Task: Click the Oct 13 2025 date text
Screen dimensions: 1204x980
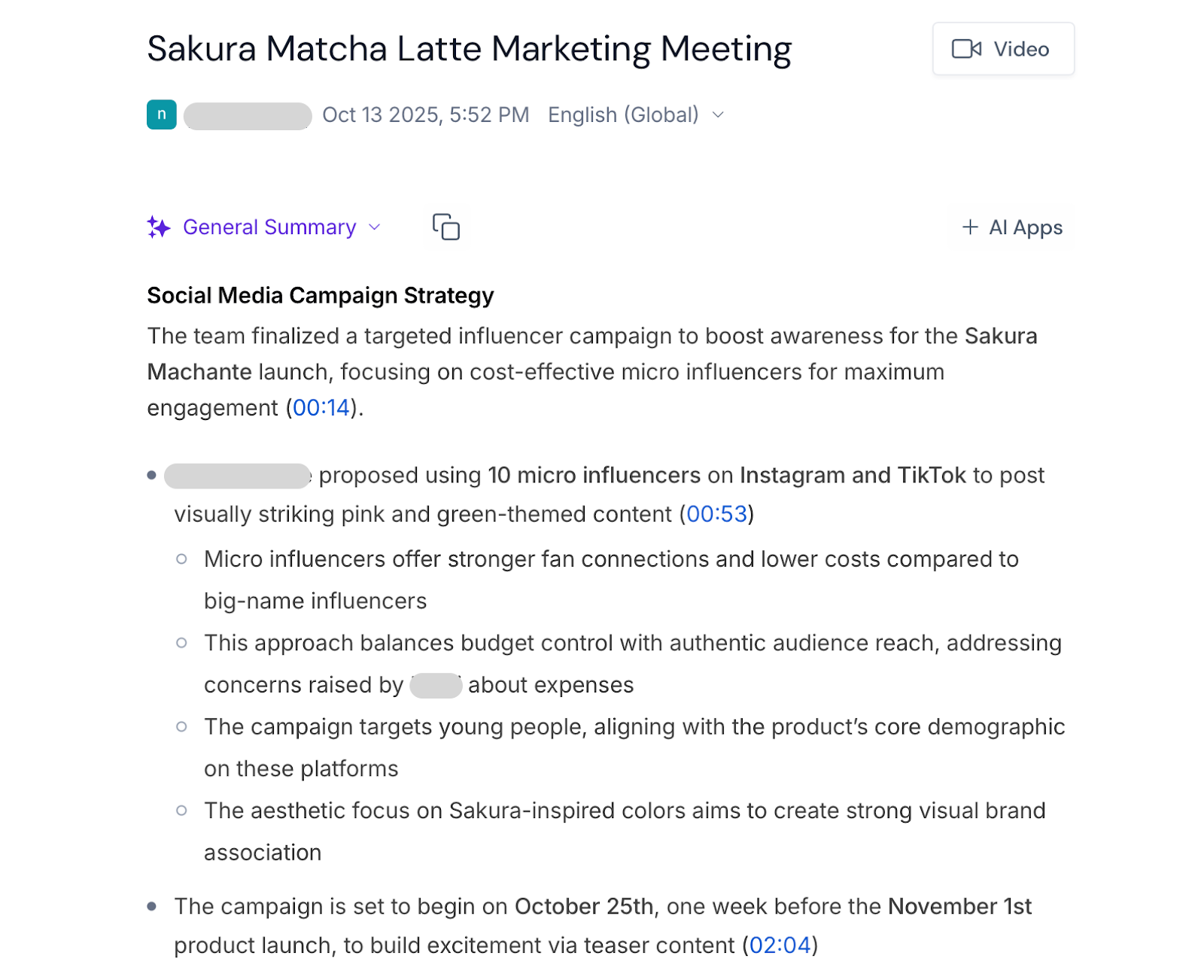Action: 425,114
